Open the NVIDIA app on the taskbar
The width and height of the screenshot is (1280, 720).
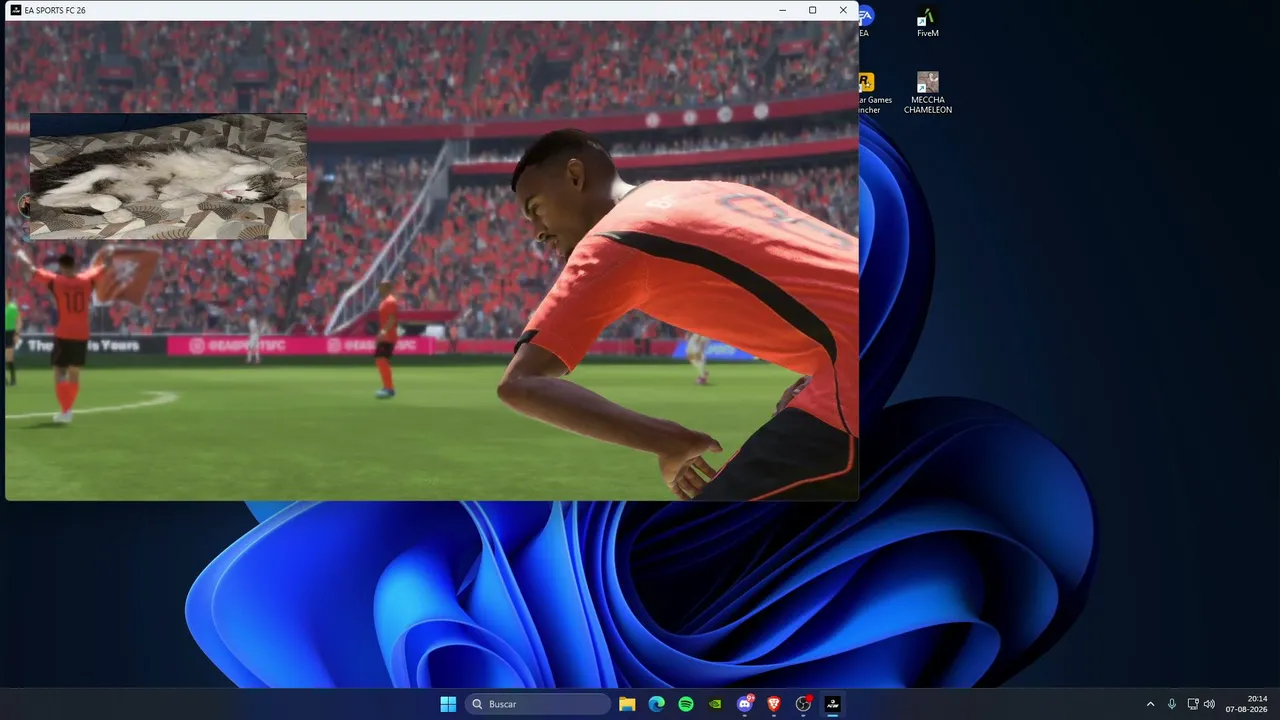pyautogui.click(x=715, y=704)
